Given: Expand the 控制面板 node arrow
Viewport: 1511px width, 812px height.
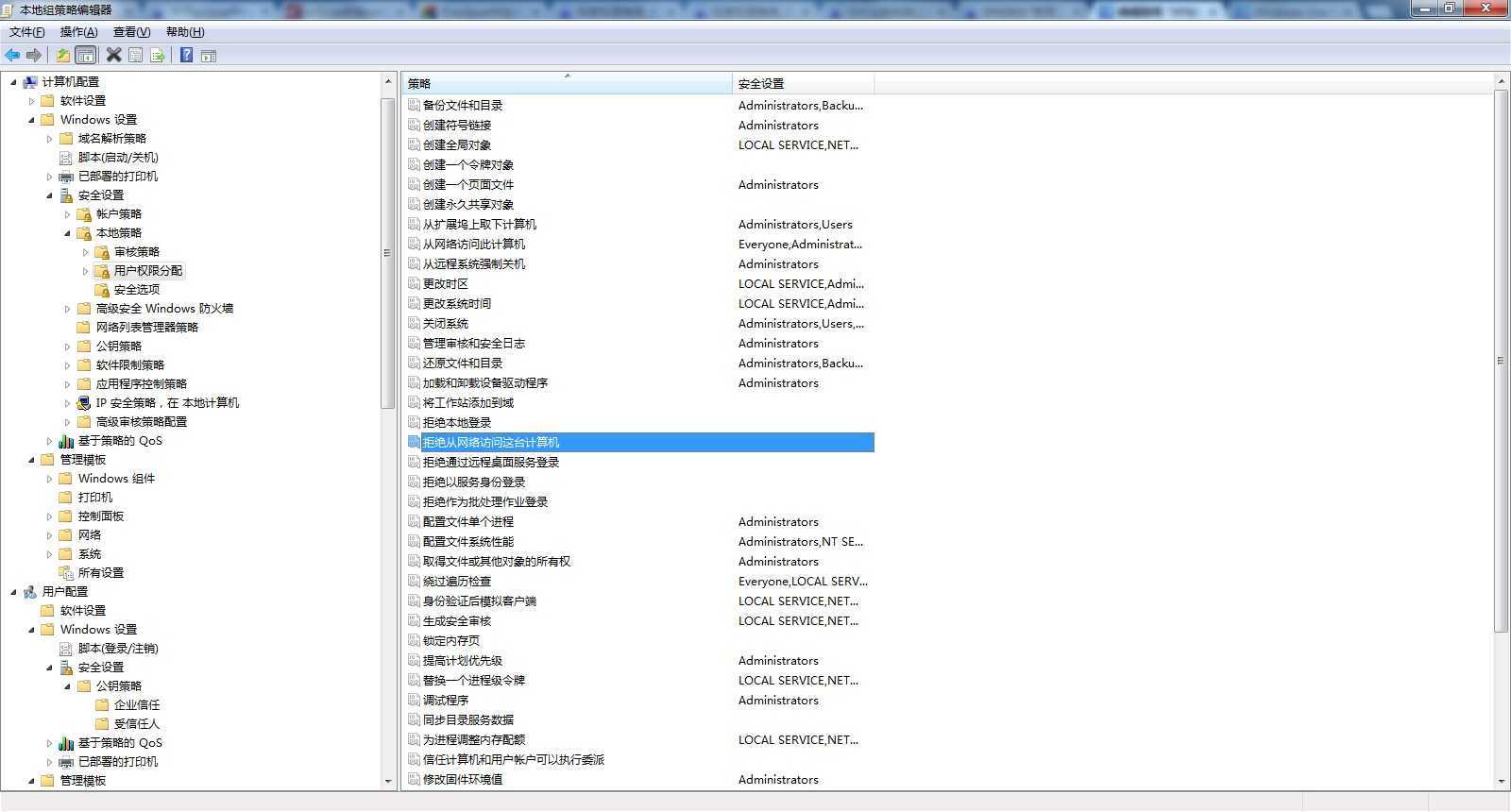Looking at the screenshot, I should tap(49, 516).
